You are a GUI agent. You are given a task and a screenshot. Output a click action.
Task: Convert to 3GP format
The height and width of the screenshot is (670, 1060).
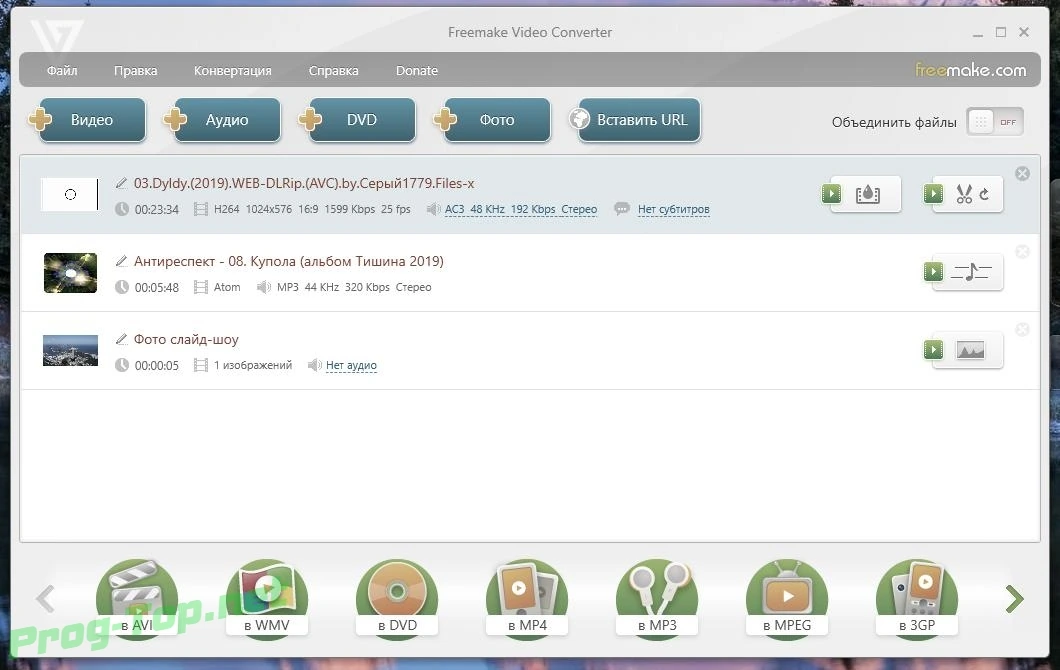917,598
